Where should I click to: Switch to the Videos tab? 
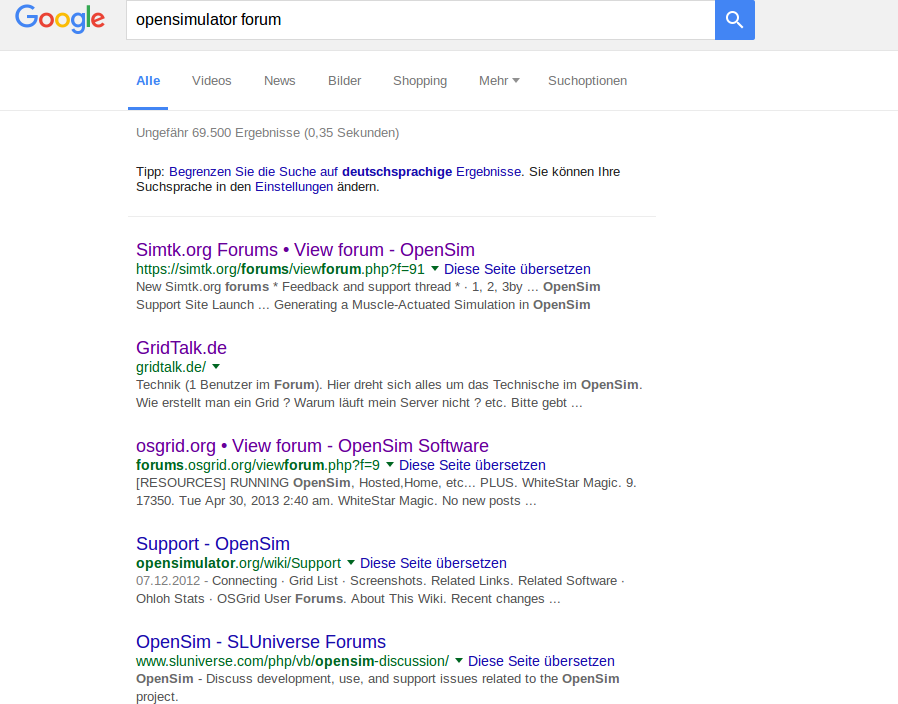[x=211, y=81]
